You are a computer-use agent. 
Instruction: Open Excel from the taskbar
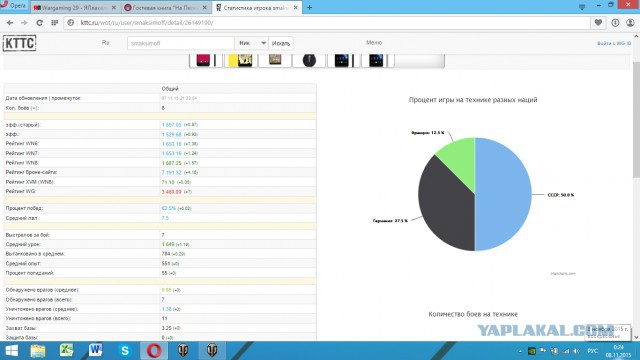[67, 351]
